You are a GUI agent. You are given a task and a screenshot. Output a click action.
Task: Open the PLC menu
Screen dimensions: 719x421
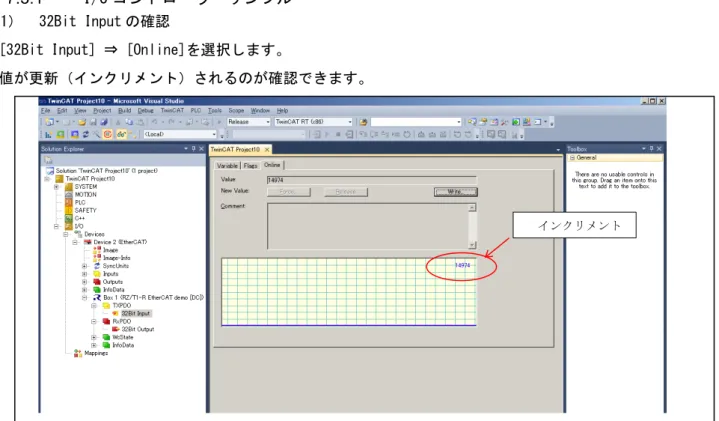[196, 111]
